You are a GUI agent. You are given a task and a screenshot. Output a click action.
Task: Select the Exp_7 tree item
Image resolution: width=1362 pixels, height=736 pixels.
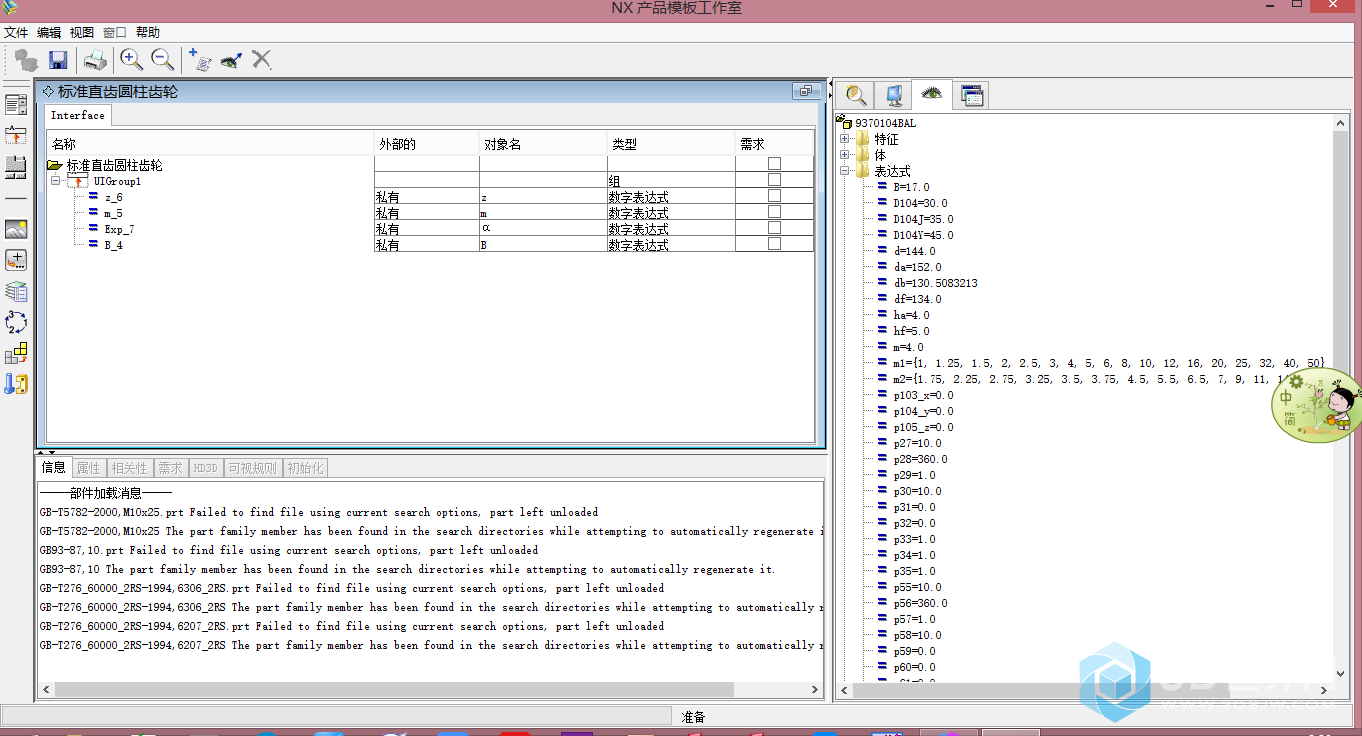pyautogui.click(x=119, y=230)
